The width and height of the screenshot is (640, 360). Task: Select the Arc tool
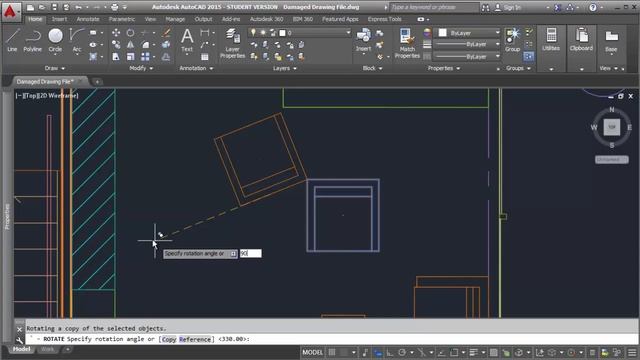tap(76, 40)
